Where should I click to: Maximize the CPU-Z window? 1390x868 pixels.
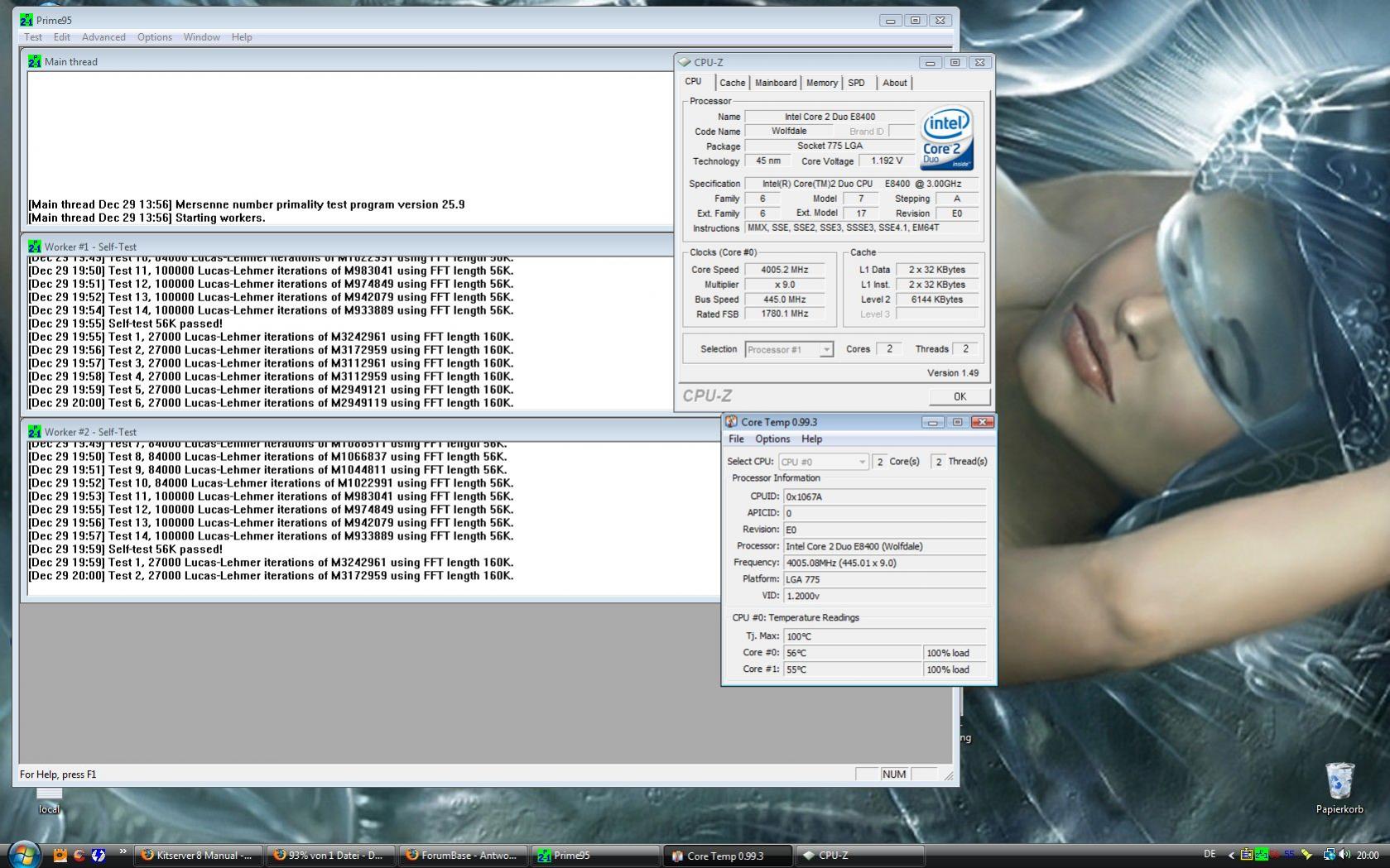click(955, 62)
